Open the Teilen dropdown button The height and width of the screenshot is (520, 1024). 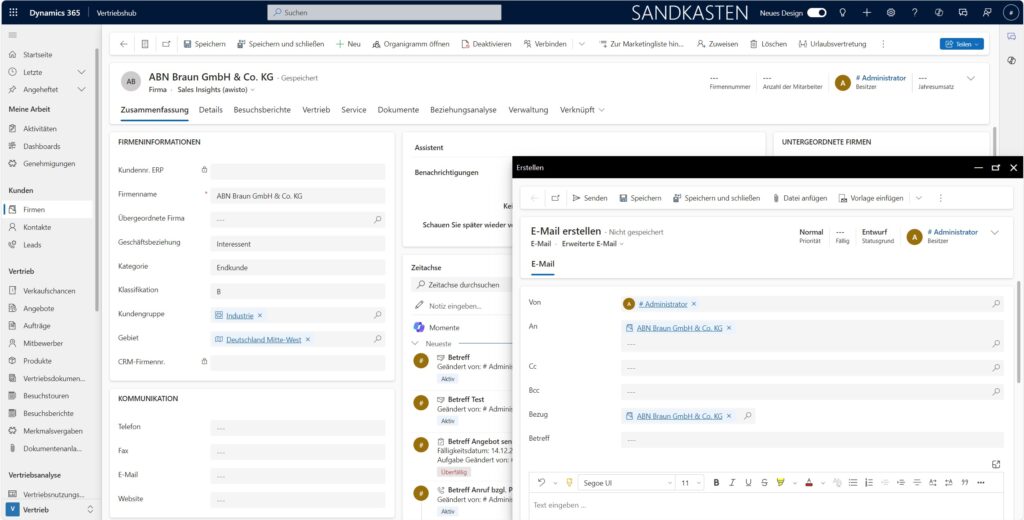pyautogui.click(x=961, y=44)
